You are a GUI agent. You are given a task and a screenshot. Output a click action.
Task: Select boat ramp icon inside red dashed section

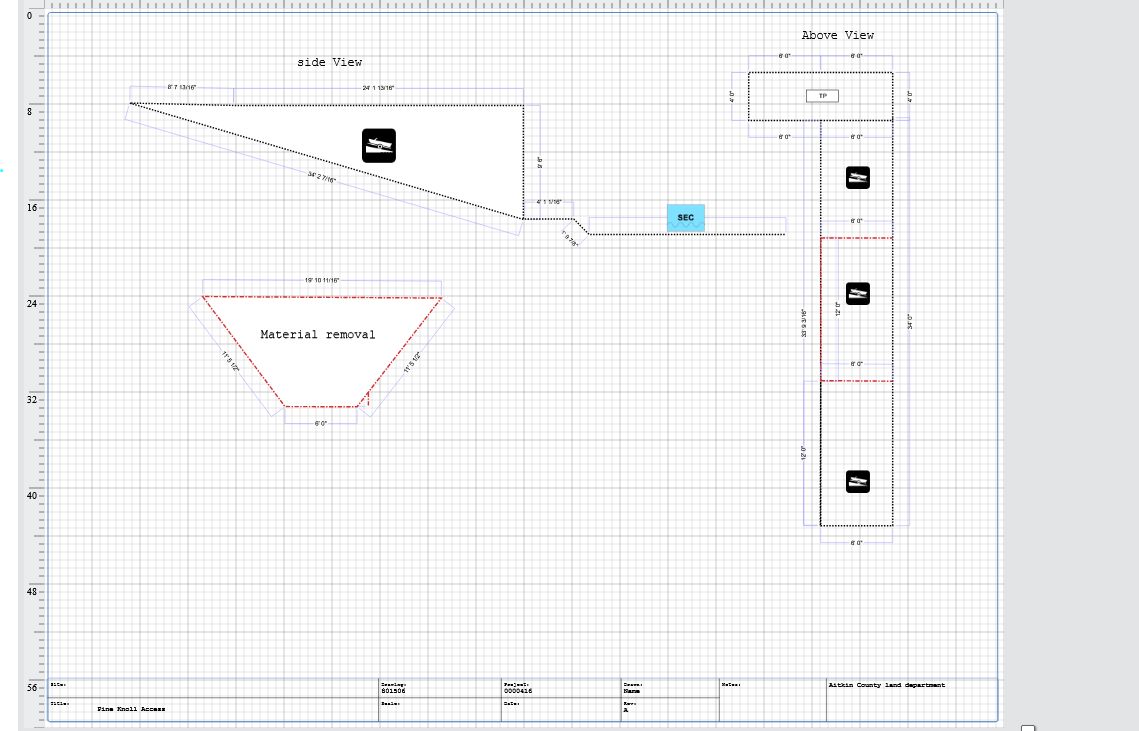click(857, 294)
